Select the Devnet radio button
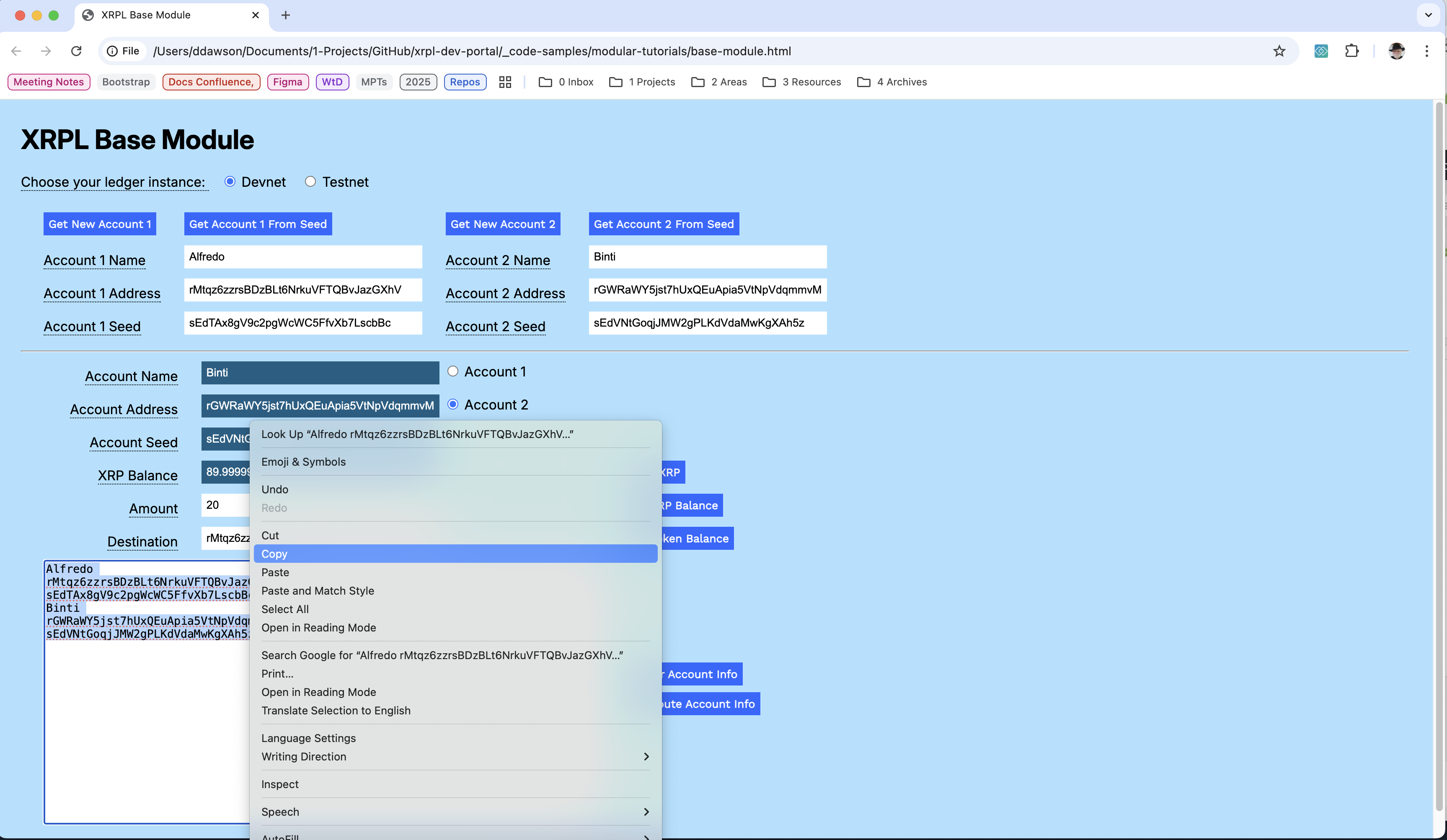 click(230, 181)
